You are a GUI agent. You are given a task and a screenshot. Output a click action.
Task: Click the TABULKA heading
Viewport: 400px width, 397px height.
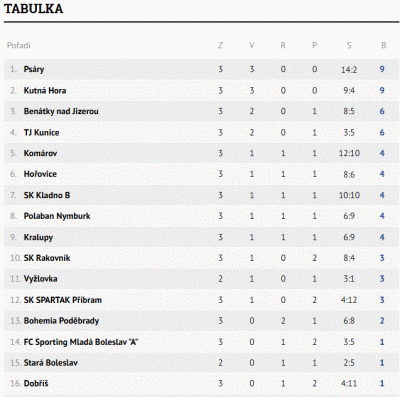33,9
